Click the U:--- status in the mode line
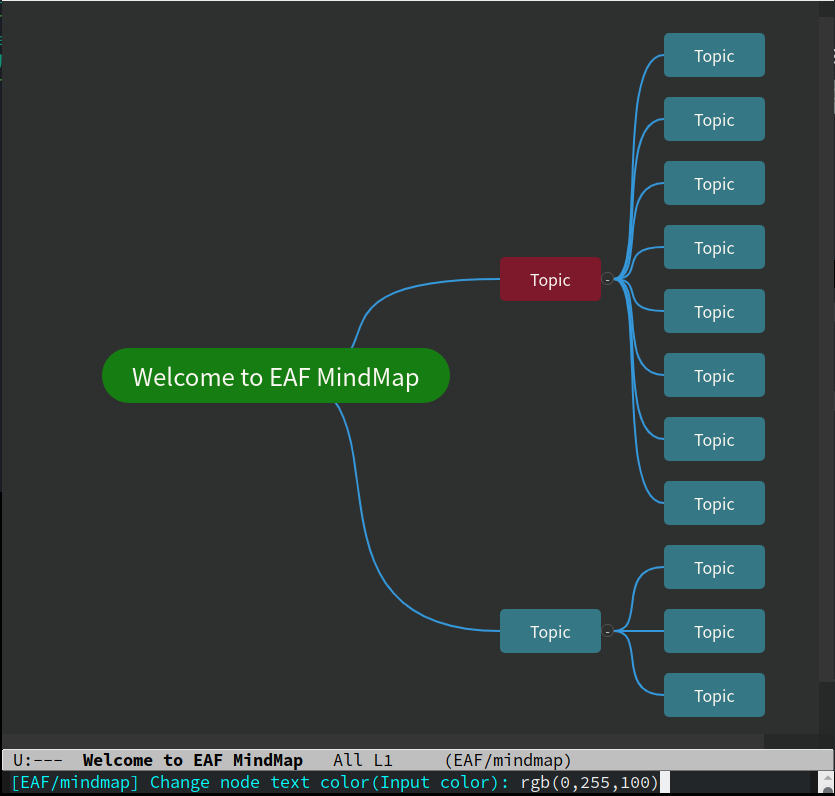 click(x=38, y=760)
